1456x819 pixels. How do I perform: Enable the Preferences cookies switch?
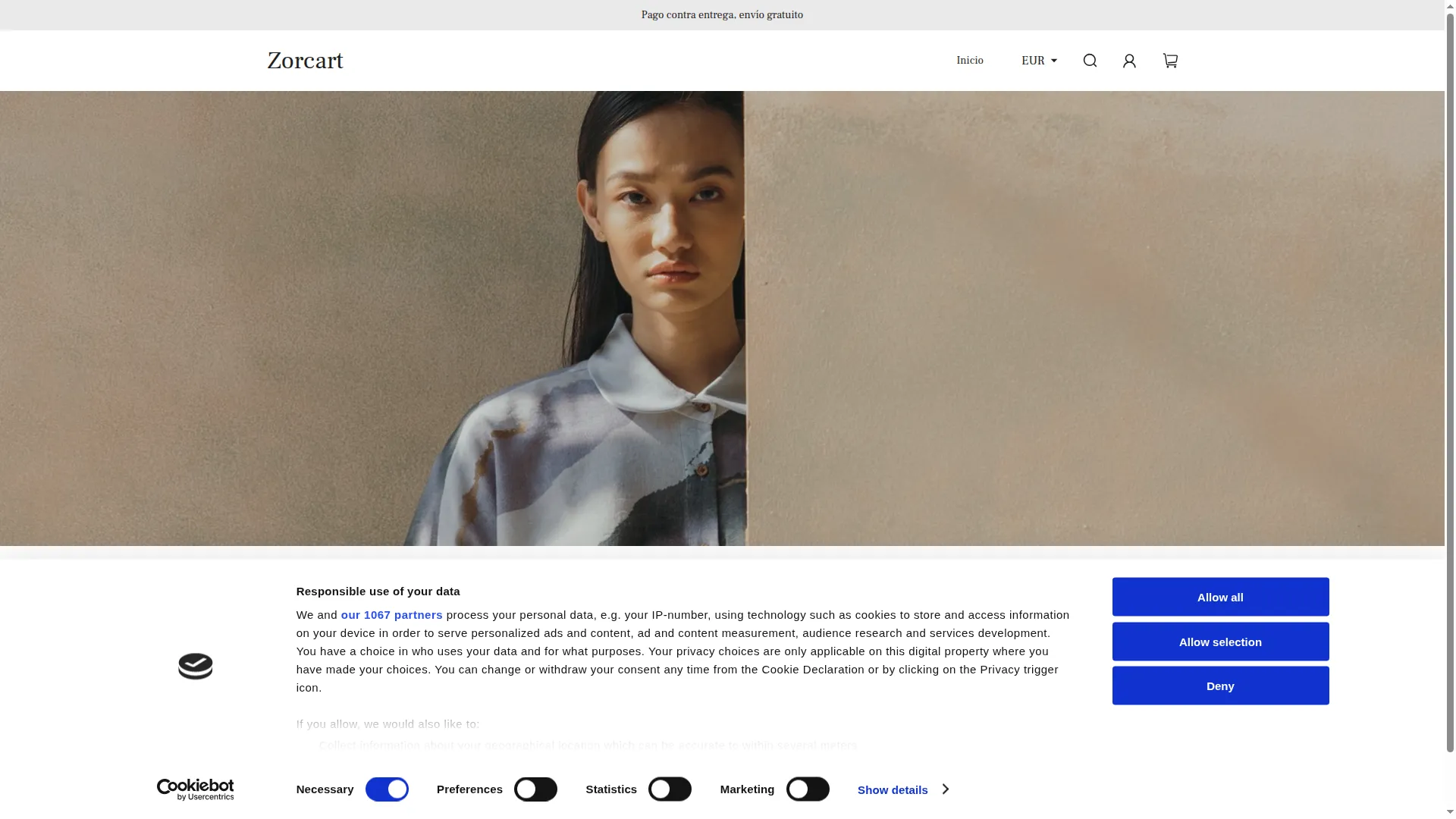coord(535,789)
